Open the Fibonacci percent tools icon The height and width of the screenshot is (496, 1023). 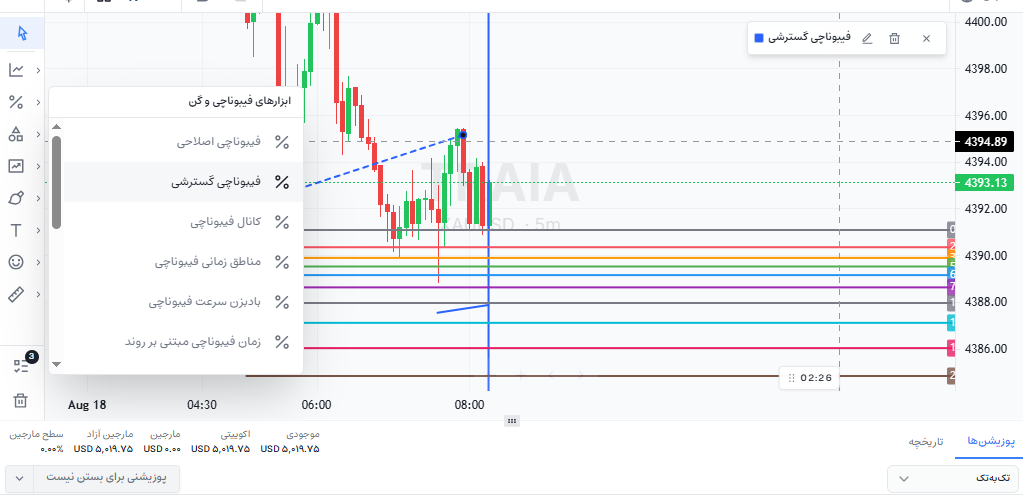[x=16, y=102]
